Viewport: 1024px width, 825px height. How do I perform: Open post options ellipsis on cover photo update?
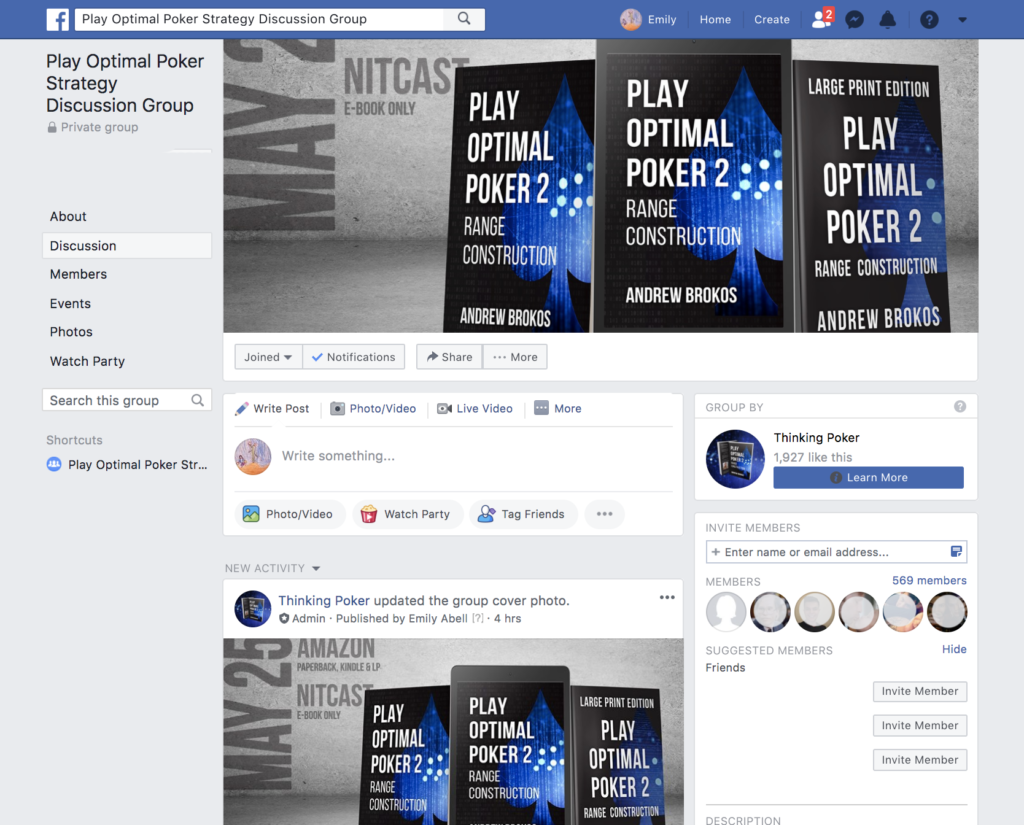coord(667,598)
